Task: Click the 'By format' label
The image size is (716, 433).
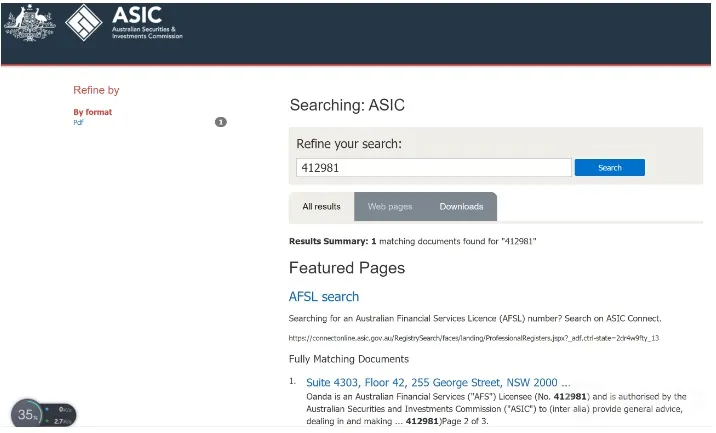Action: (93, 112)
